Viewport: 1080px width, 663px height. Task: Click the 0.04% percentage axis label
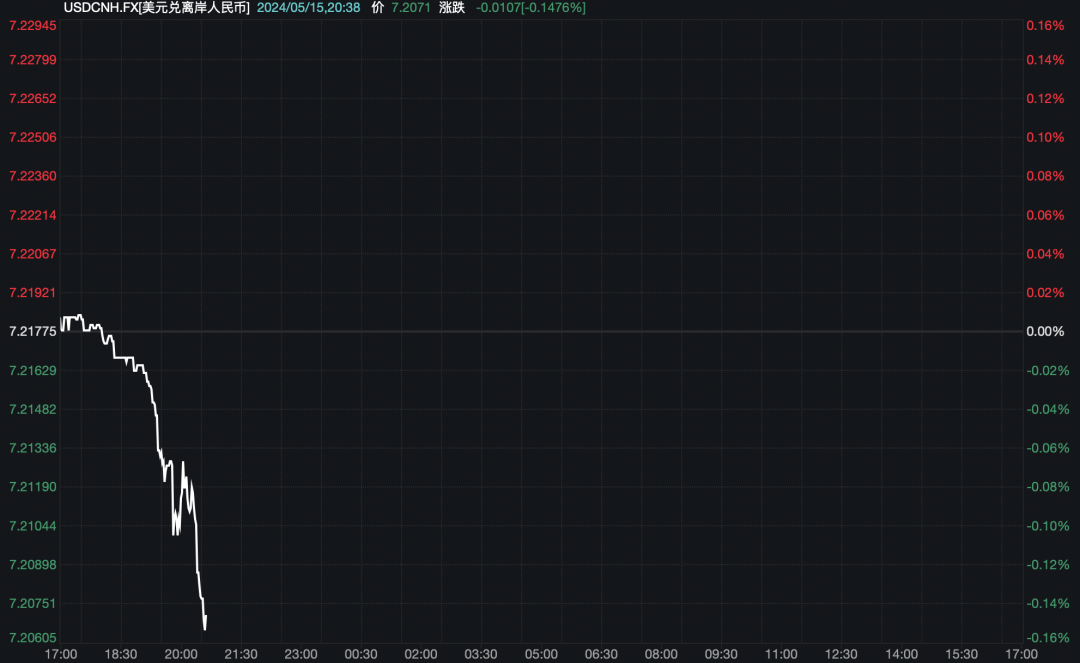1045,254
